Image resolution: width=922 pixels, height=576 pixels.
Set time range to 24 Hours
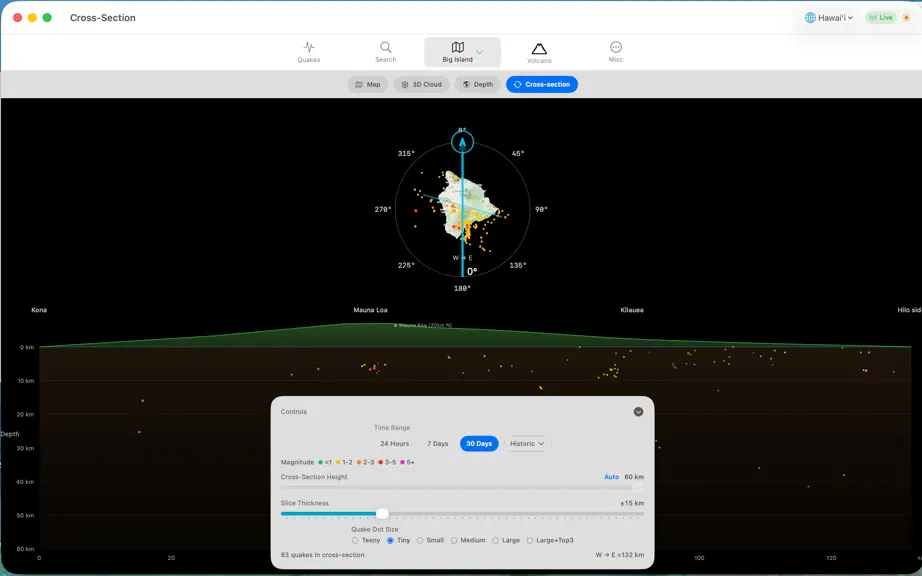click(395, 444)
